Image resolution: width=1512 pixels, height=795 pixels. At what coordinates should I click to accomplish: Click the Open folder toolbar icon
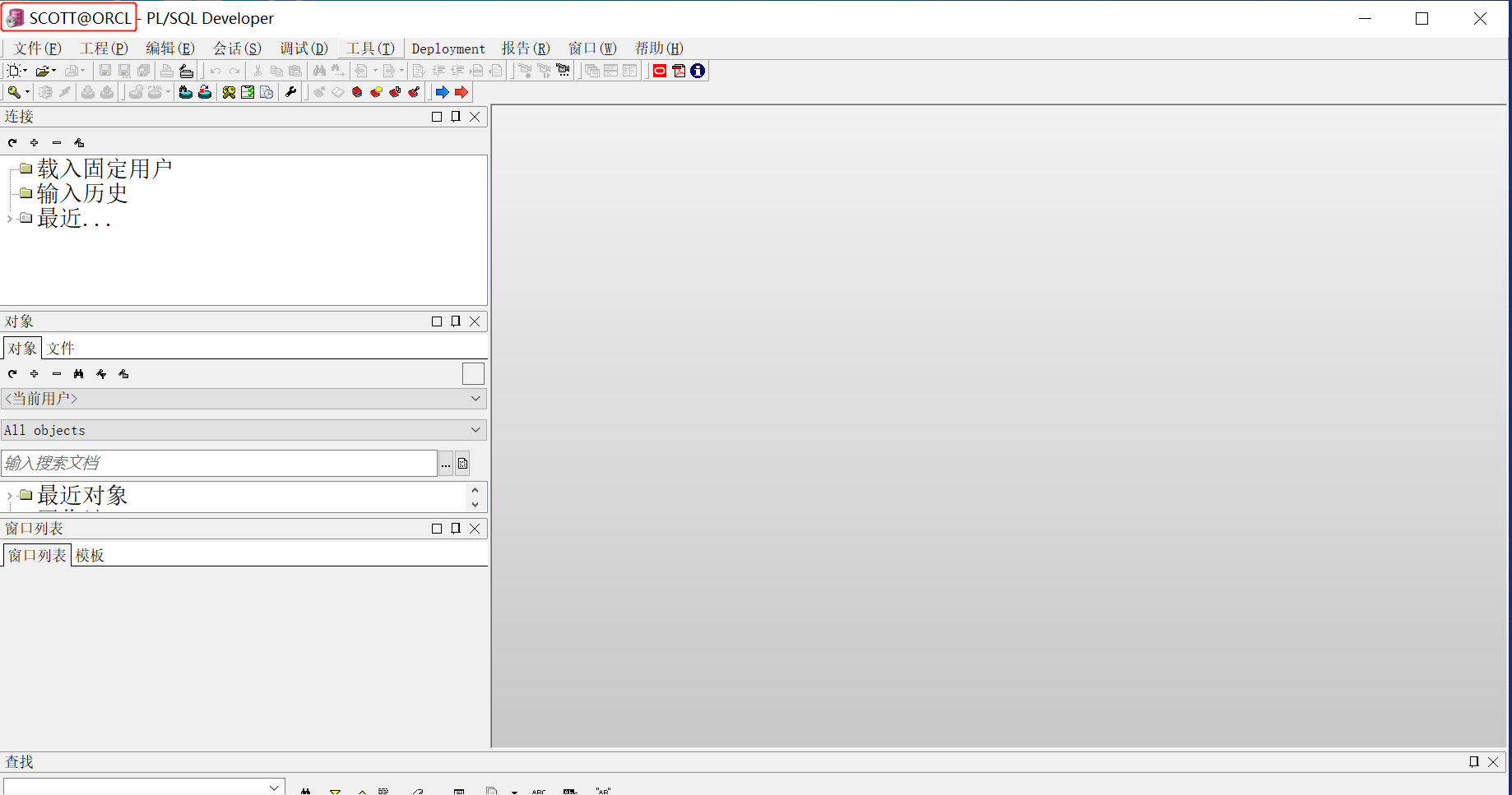pos(43,71)
